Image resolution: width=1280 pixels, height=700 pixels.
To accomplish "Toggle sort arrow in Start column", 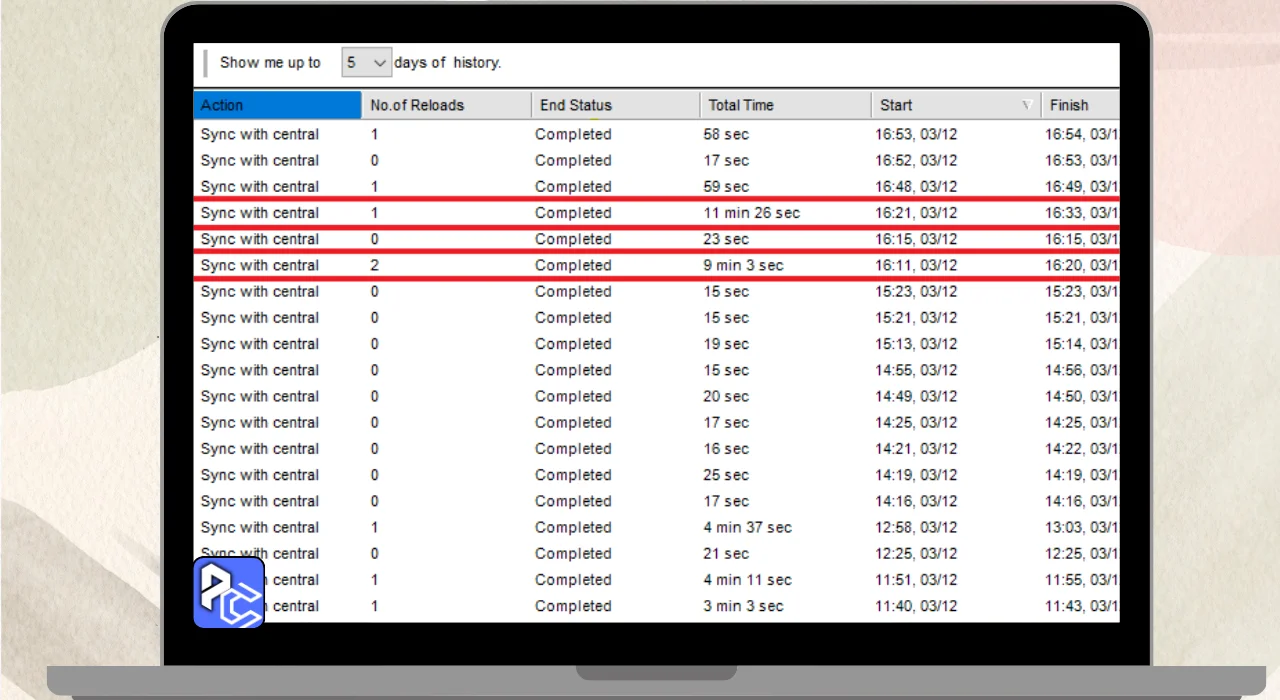I will pos(1026,106).
